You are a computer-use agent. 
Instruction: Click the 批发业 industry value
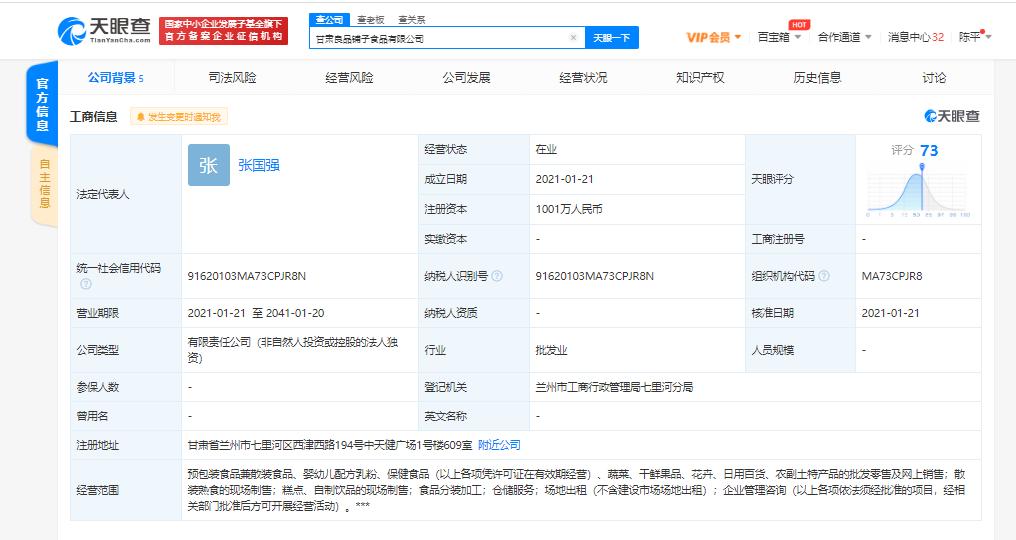pos(551,350)
